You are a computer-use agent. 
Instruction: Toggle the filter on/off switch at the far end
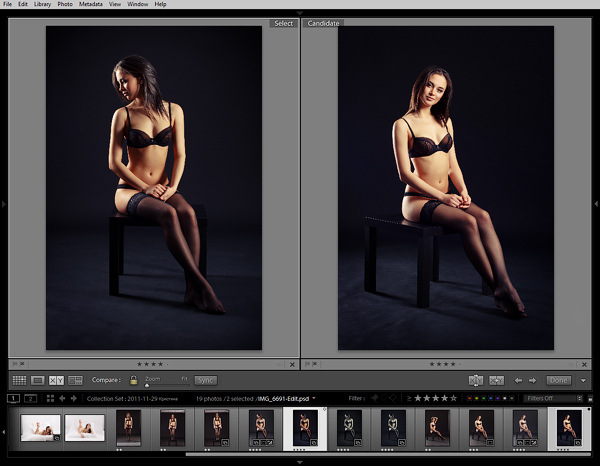pos(590,398)
